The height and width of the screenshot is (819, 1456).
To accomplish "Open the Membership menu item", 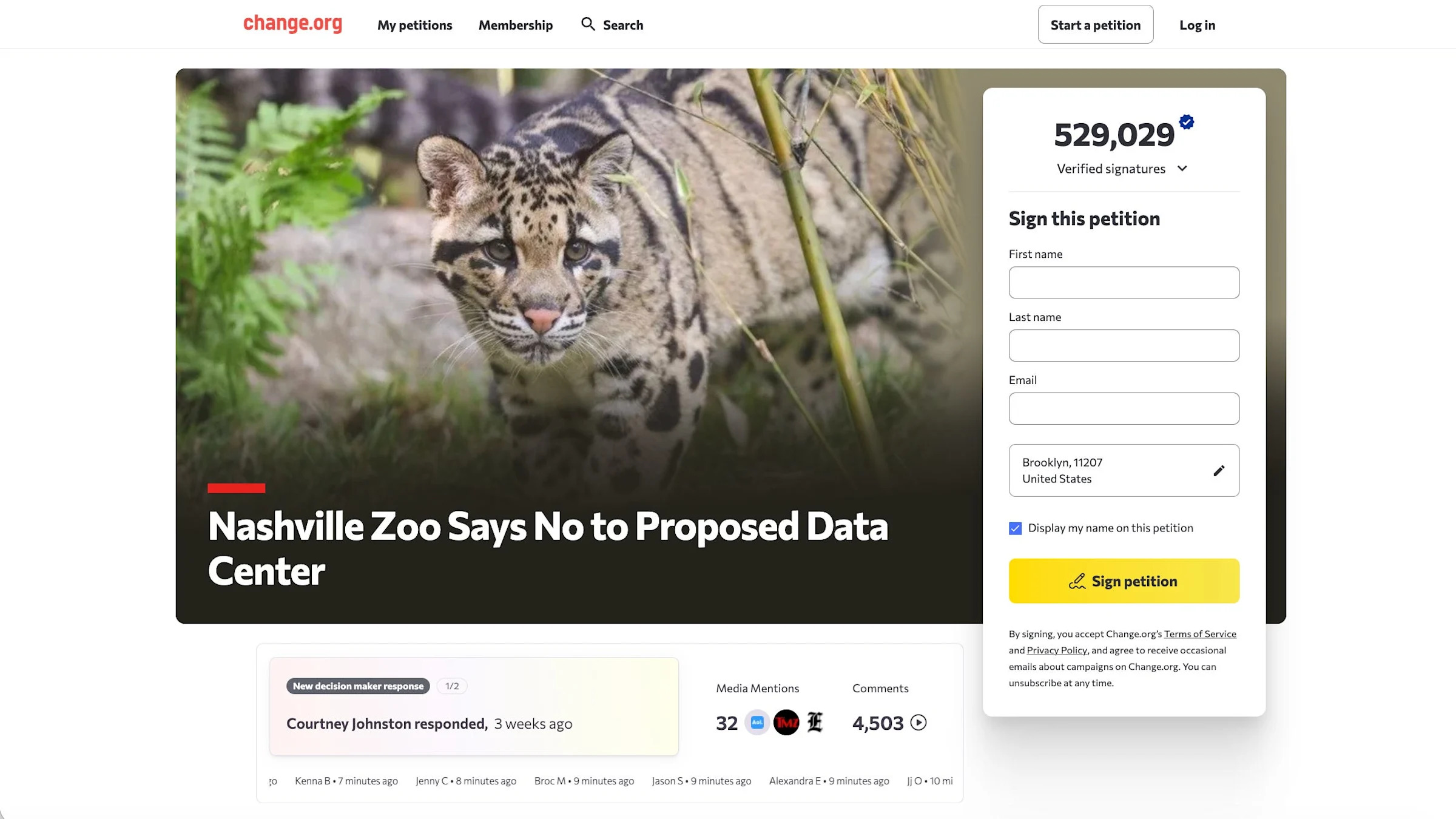I will coord(516,25).
